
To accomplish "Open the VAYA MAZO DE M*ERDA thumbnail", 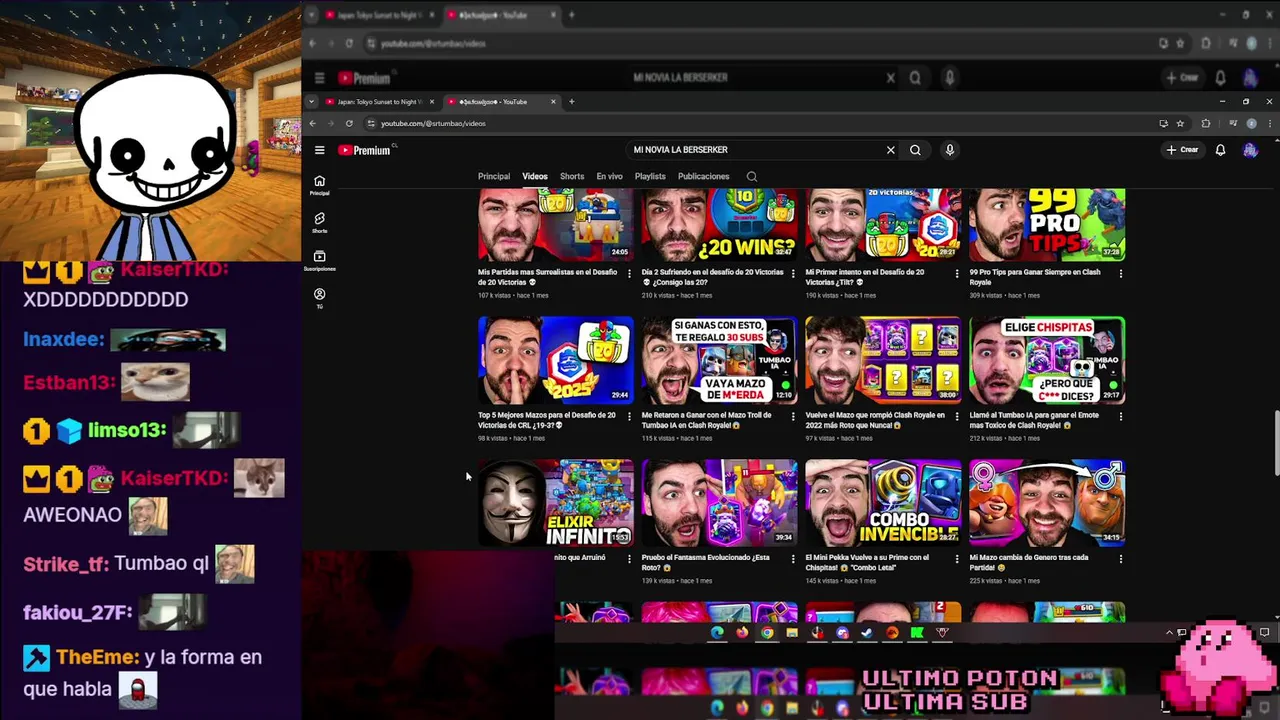I will 720,360.
